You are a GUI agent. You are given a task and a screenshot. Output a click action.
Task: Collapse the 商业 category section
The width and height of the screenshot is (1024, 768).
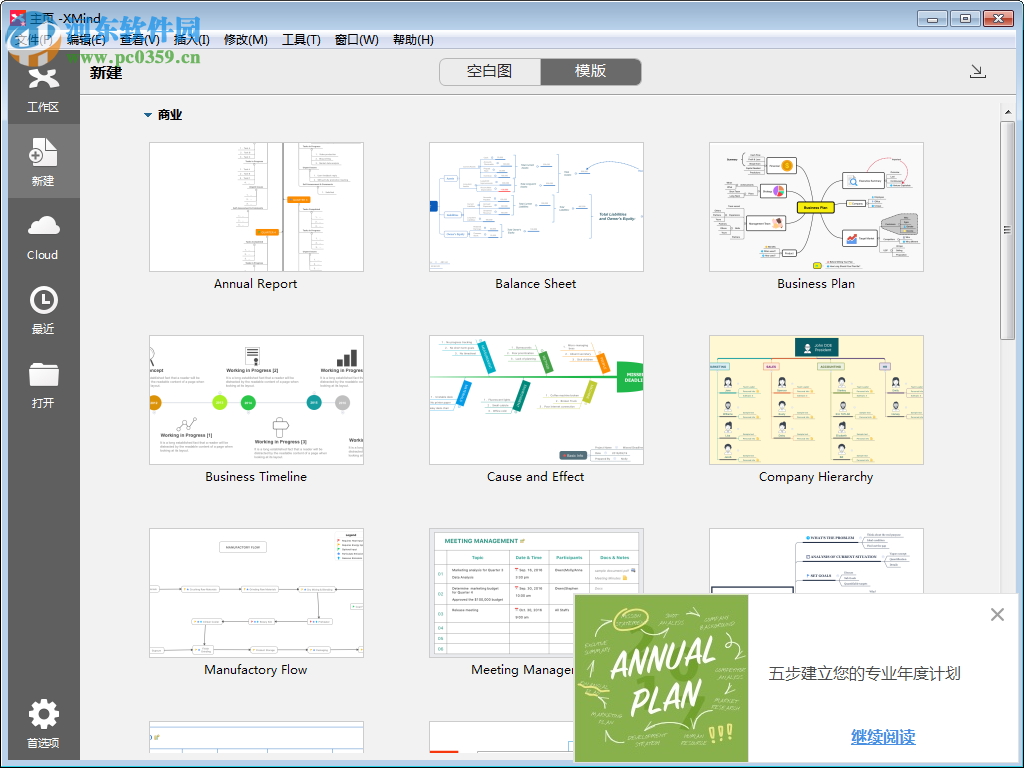click(148, 115)
